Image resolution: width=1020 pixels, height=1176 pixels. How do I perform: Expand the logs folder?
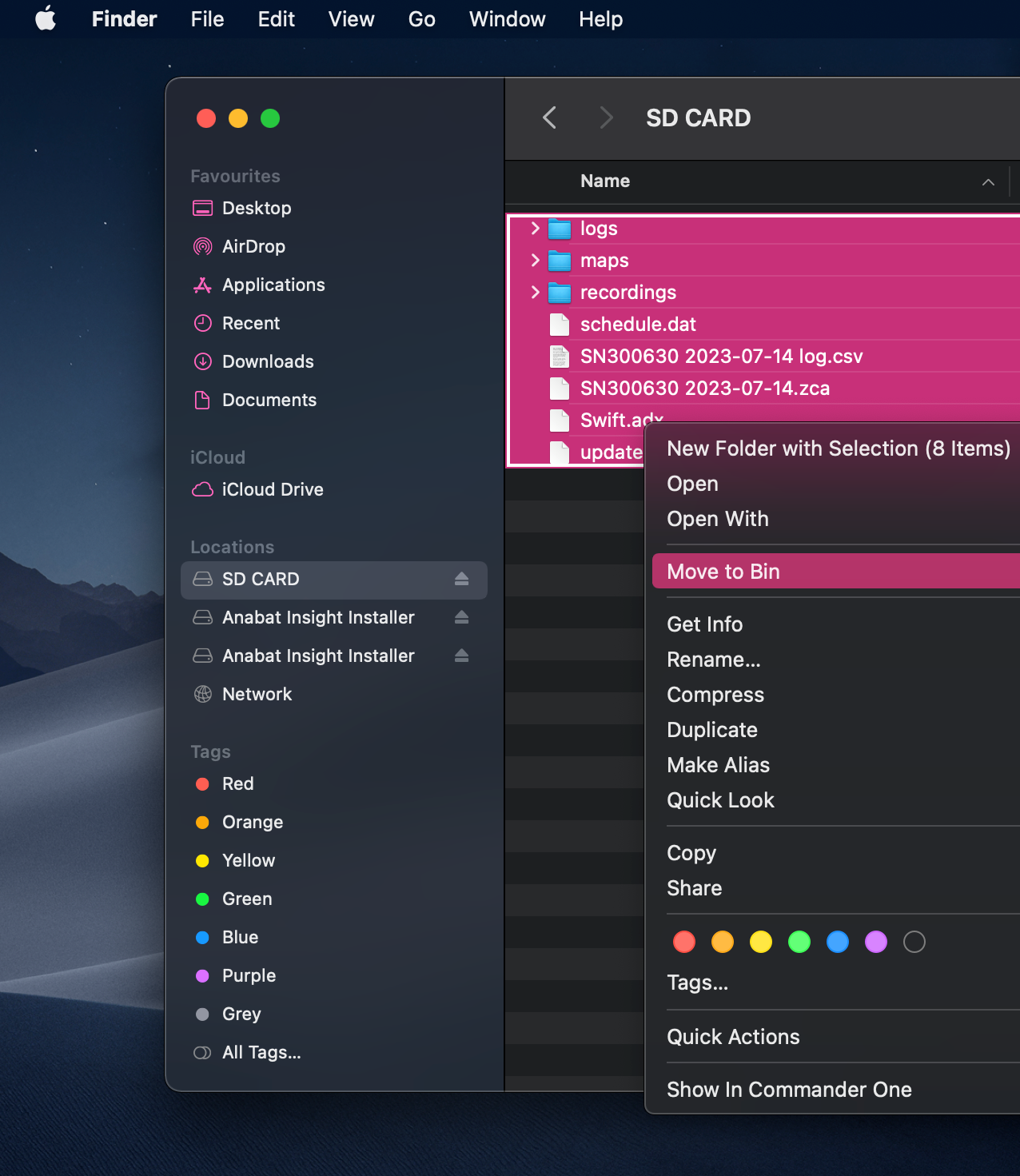pyautogui.click(x=535, y=229)
